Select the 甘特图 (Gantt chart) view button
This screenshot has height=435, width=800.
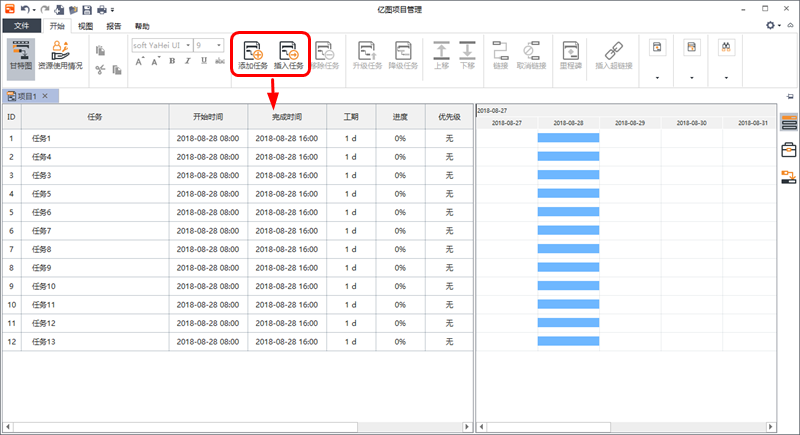(x=20, y=55)
